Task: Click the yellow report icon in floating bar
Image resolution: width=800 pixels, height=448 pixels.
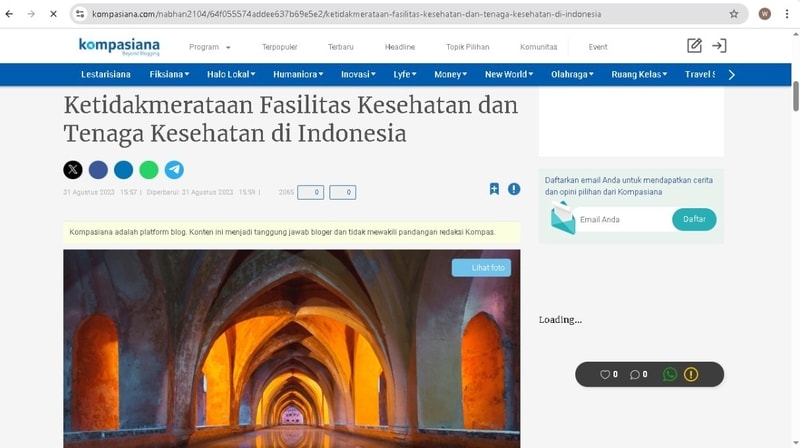Action: [691, 374]
